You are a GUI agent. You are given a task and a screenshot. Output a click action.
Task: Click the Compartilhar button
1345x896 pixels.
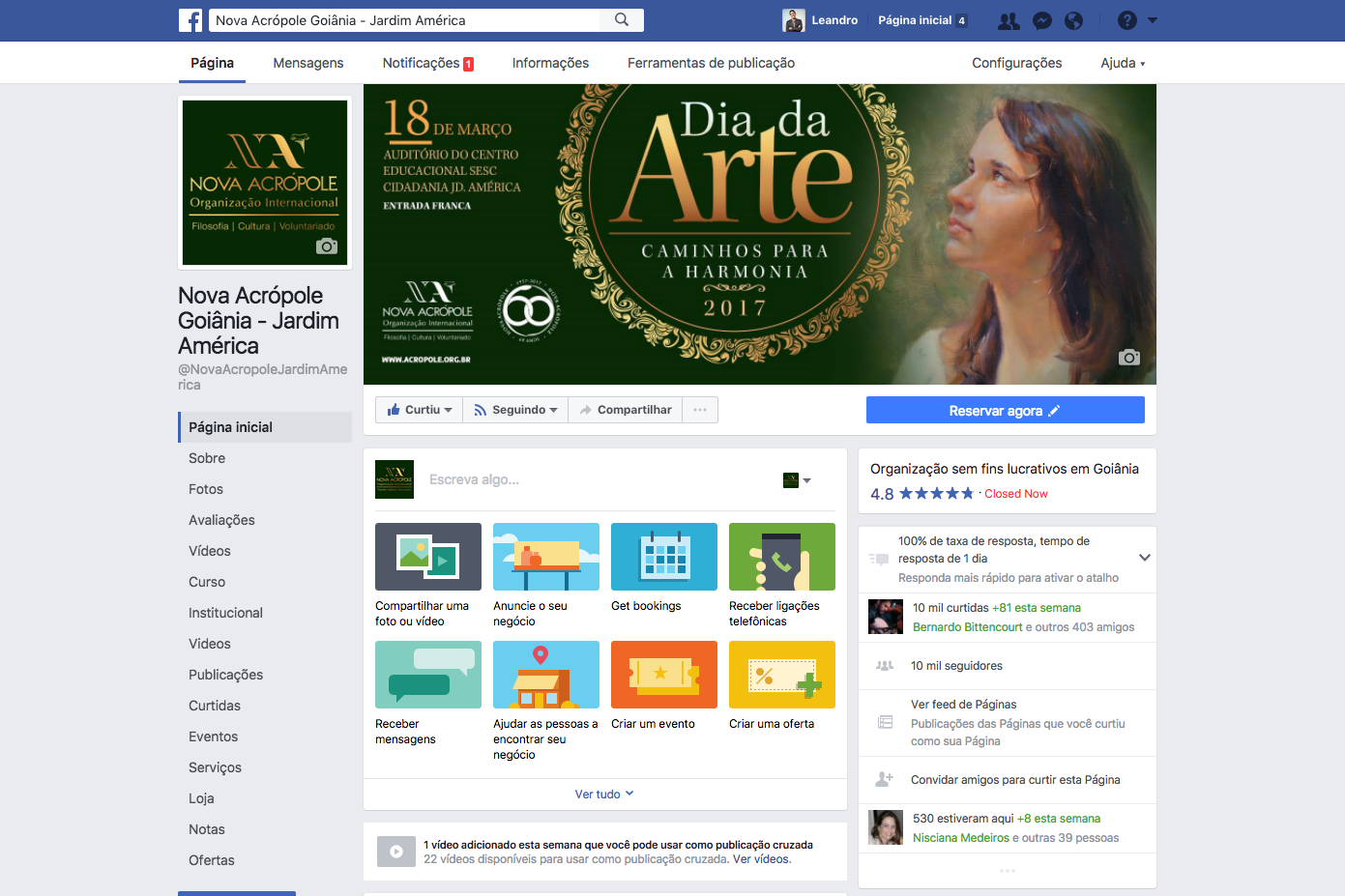(x=626, y=410)
